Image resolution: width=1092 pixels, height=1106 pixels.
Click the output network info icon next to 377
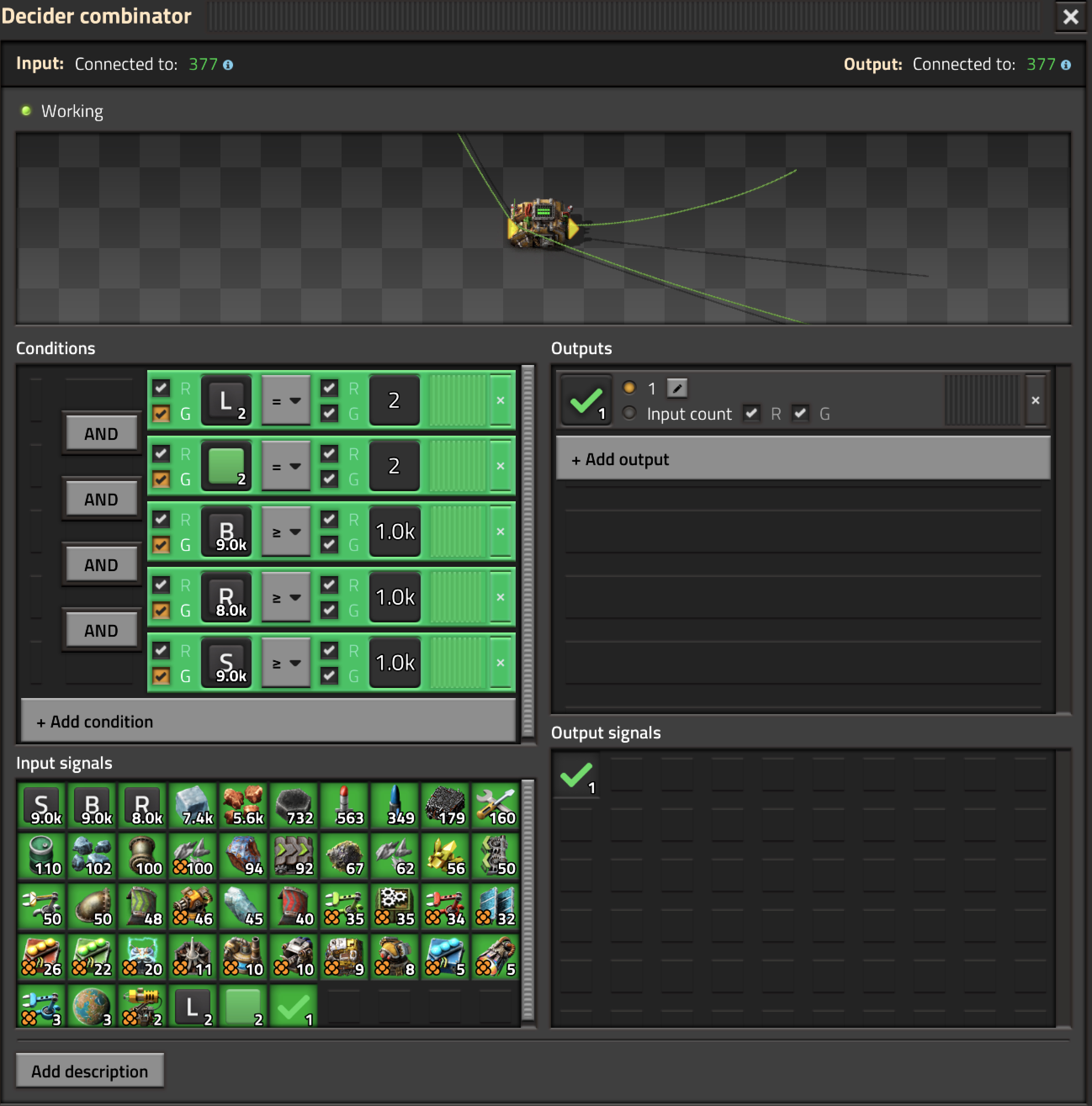1065,65
